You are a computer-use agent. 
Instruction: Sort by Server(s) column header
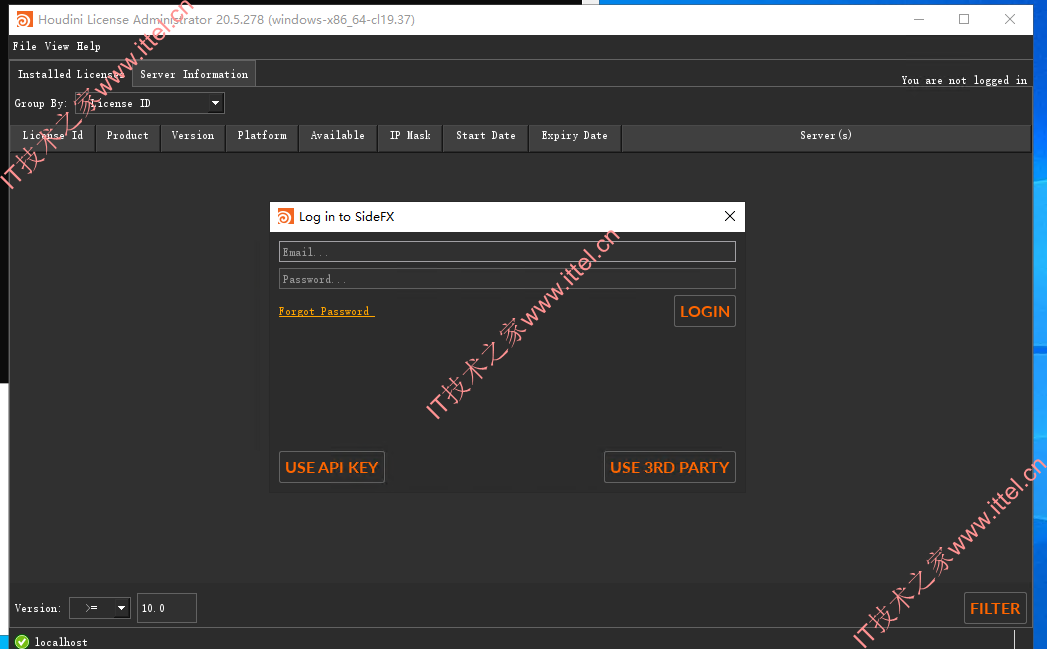coord(826,136)
